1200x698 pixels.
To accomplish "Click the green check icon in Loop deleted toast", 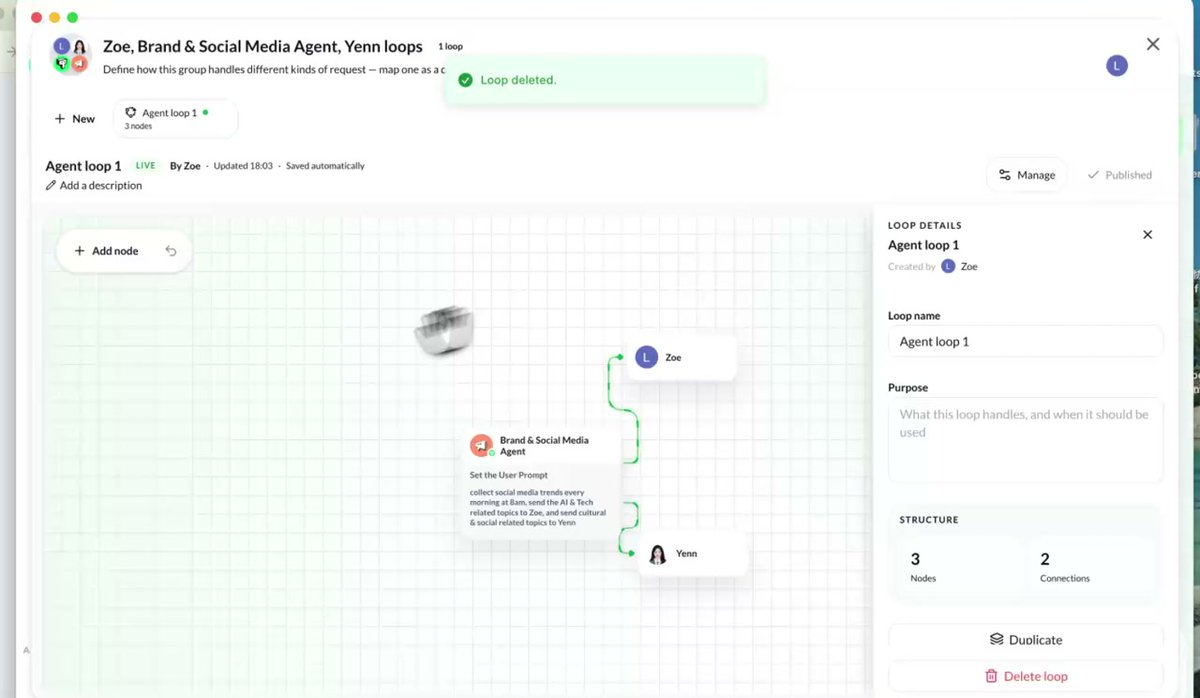I will click(x=465, y=80).
